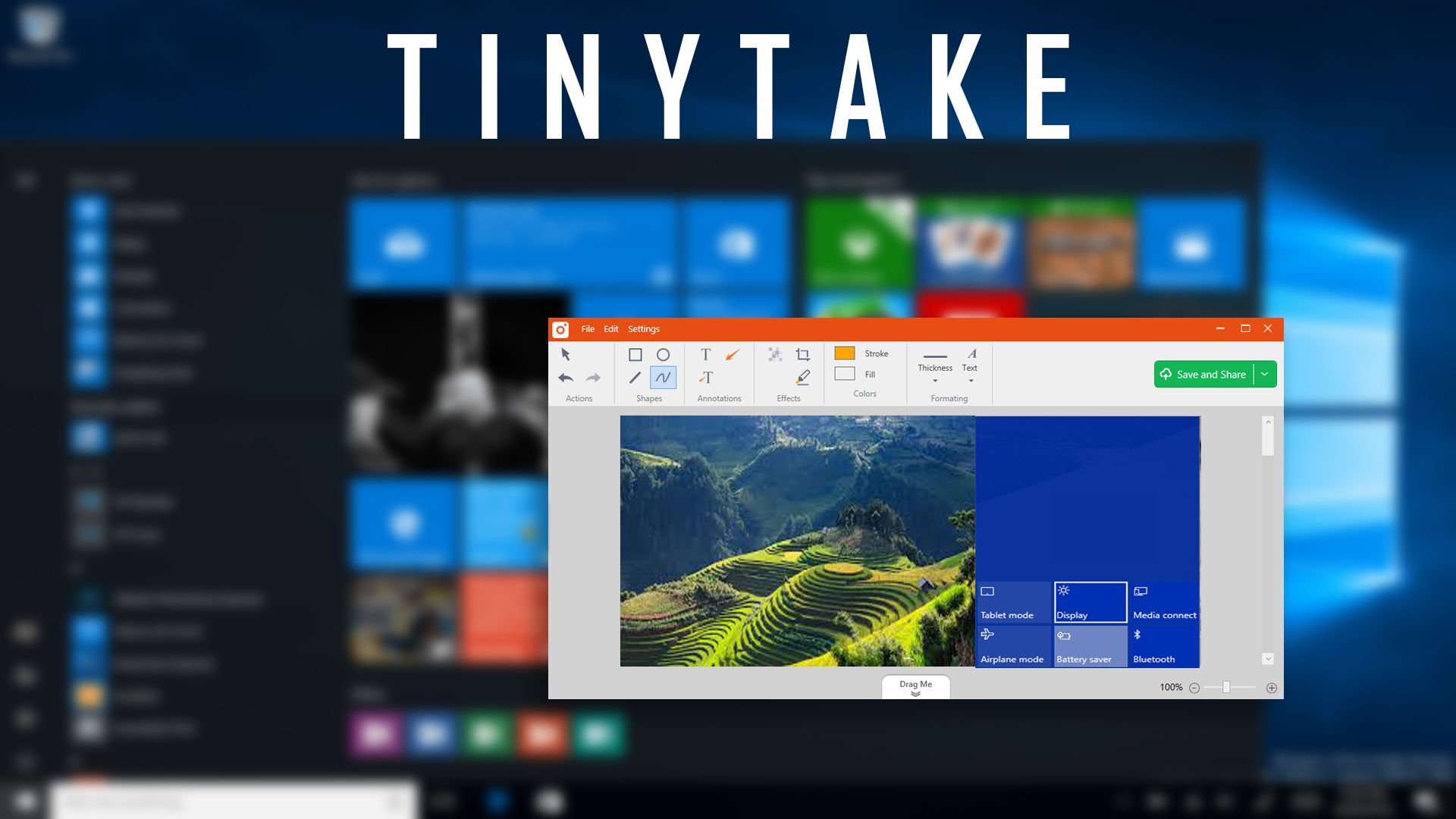This screenshot has width=1456, height=819.
Task: Select the Arrow/Select tool
Action: [565, 353]
